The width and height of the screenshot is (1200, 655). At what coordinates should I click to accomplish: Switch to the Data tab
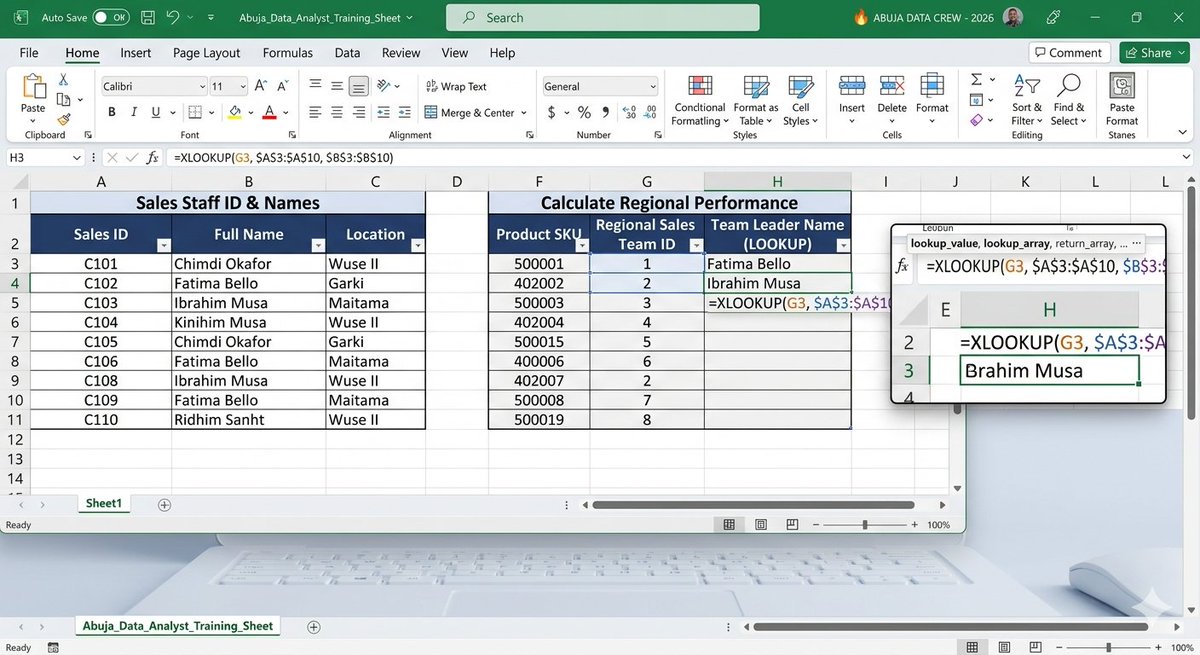click(x=347, y=53)
